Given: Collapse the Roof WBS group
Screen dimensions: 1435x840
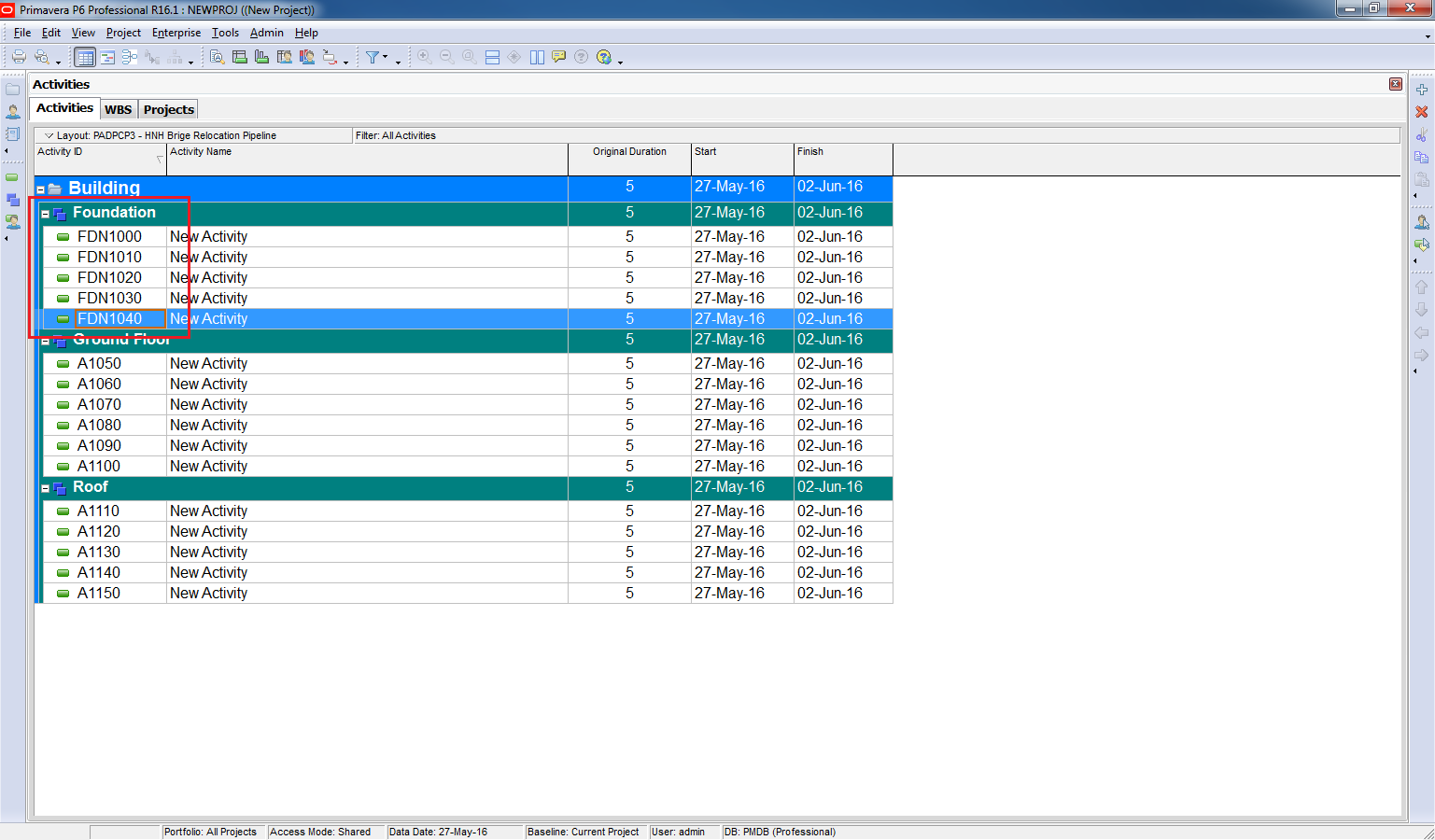Looking at the screenshot, I should (45, 488).
